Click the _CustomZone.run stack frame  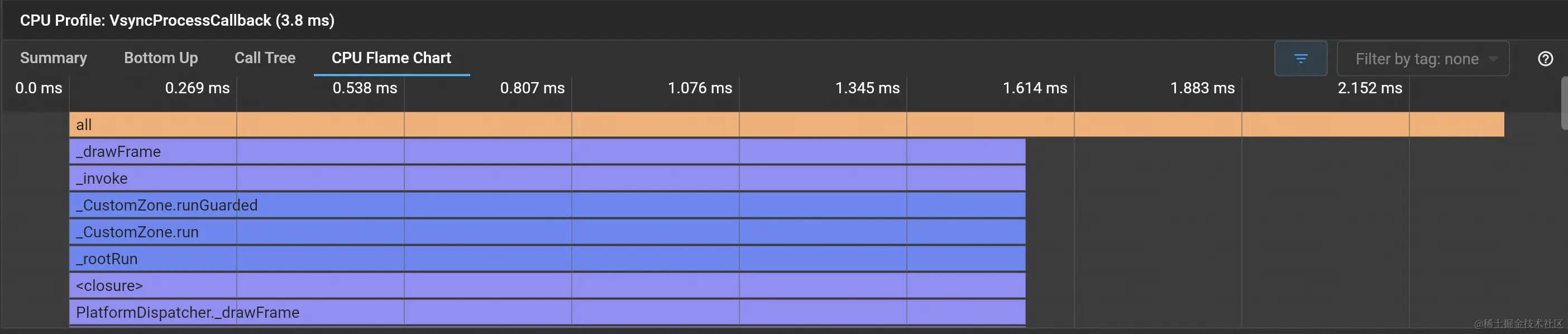[x=547, y=232]
